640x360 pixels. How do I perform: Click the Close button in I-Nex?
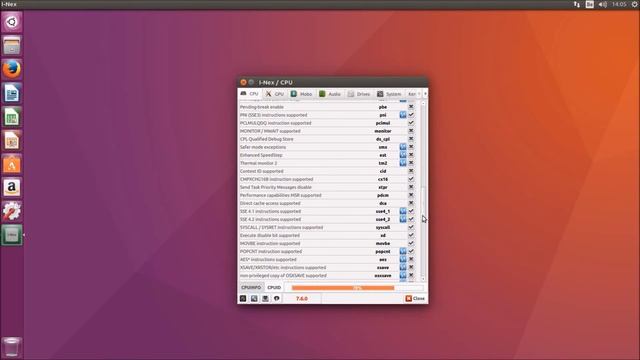[415, 298]
